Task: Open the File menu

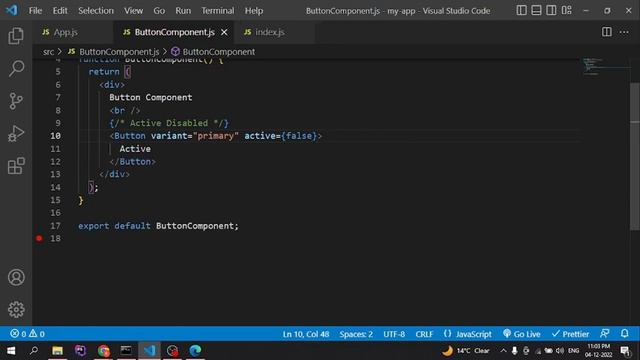Action: point(35,11)
